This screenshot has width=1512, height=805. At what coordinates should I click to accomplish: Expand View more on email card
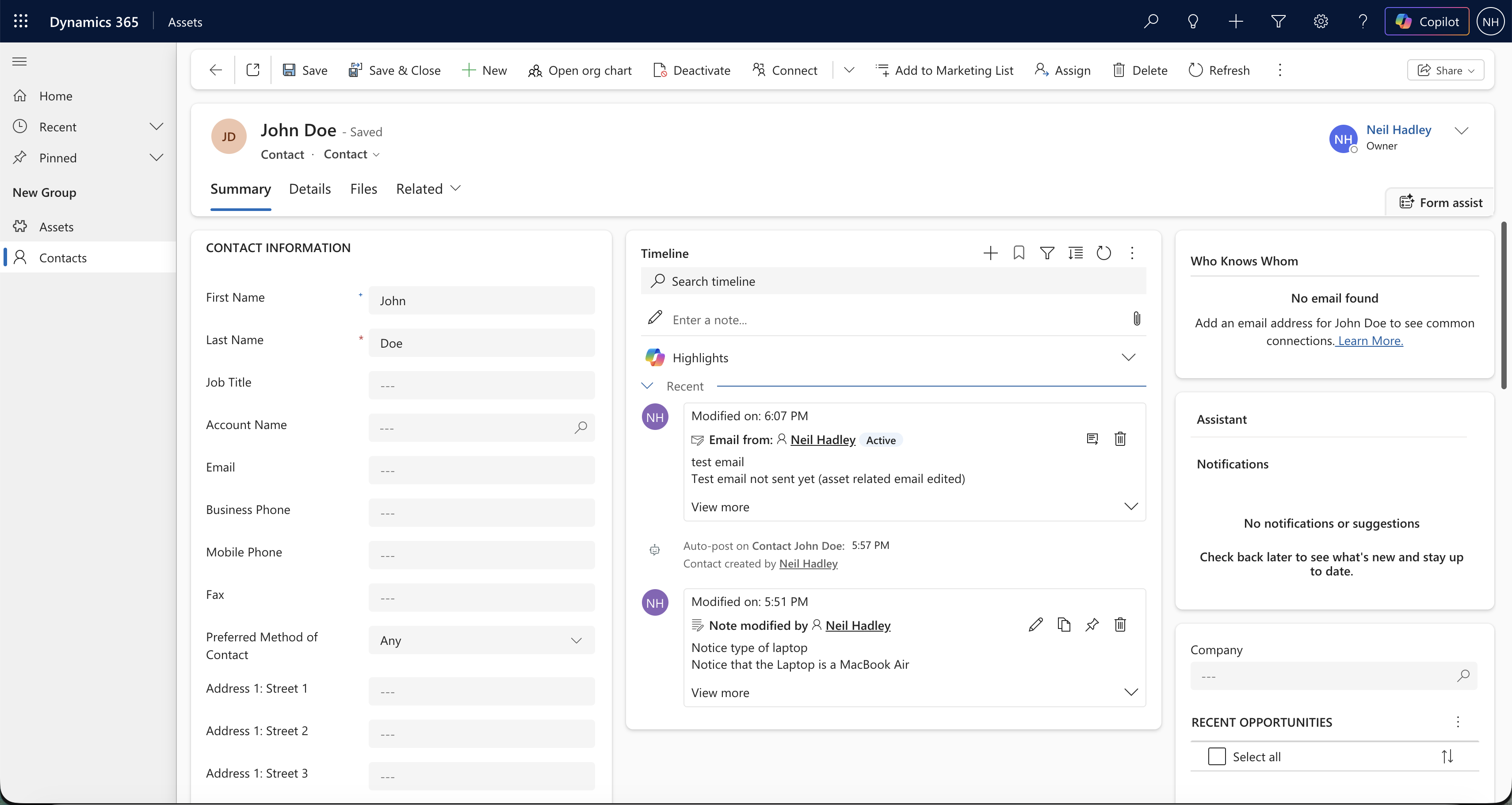click(914, 507)
